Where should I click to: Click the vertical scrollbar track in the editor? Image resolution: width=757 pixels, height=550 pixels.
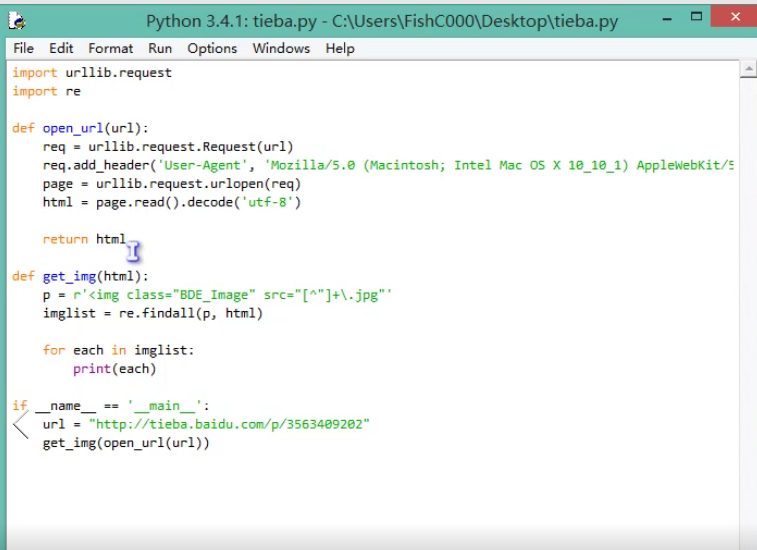748,300
